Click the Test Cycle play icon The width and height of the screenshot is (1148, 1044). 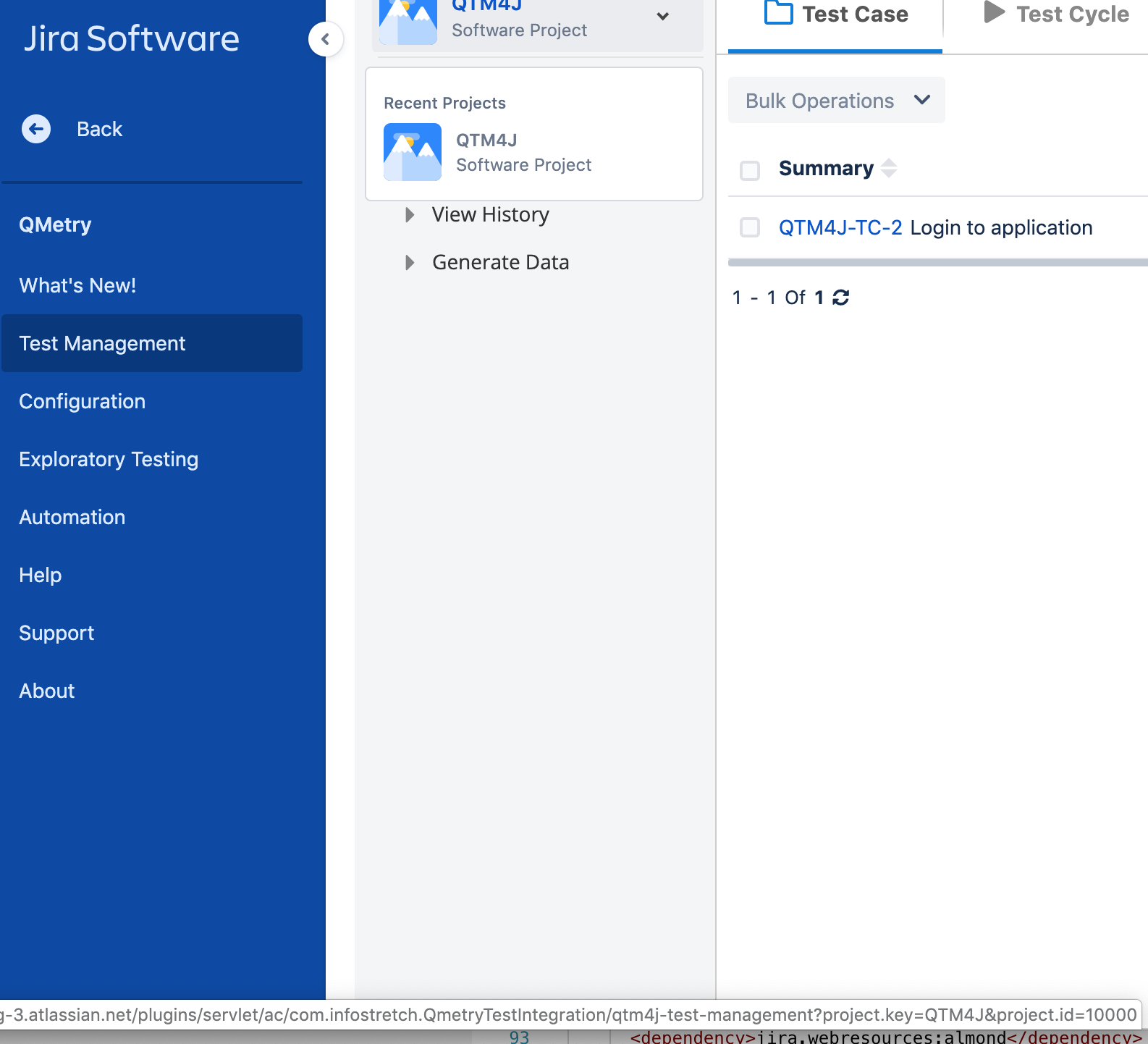click(x=995, y=12)
